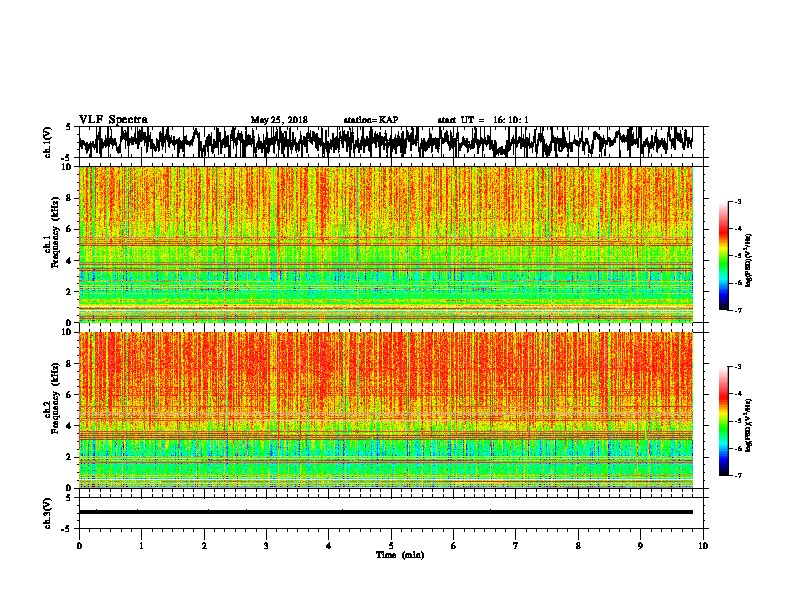Click time axis tick label "0"
Viewport: 792px width, 612px height.
coord(79,546)
